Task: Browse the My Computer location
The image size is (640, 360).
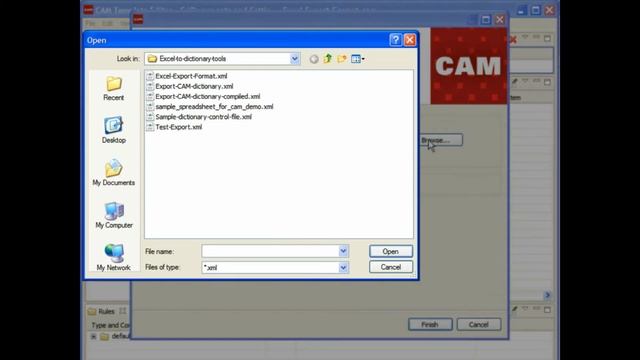Action: (113, 215)
